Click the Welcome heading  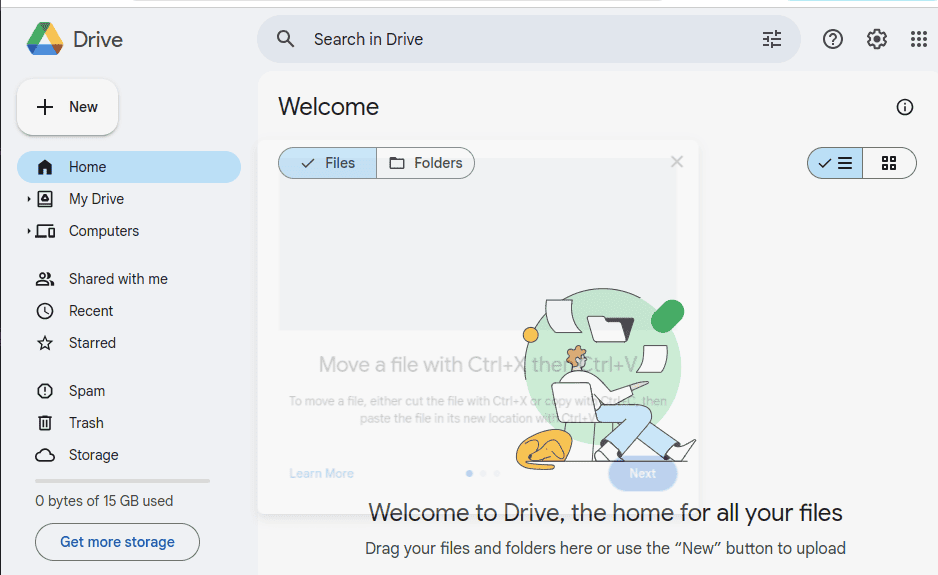[328, 107]
